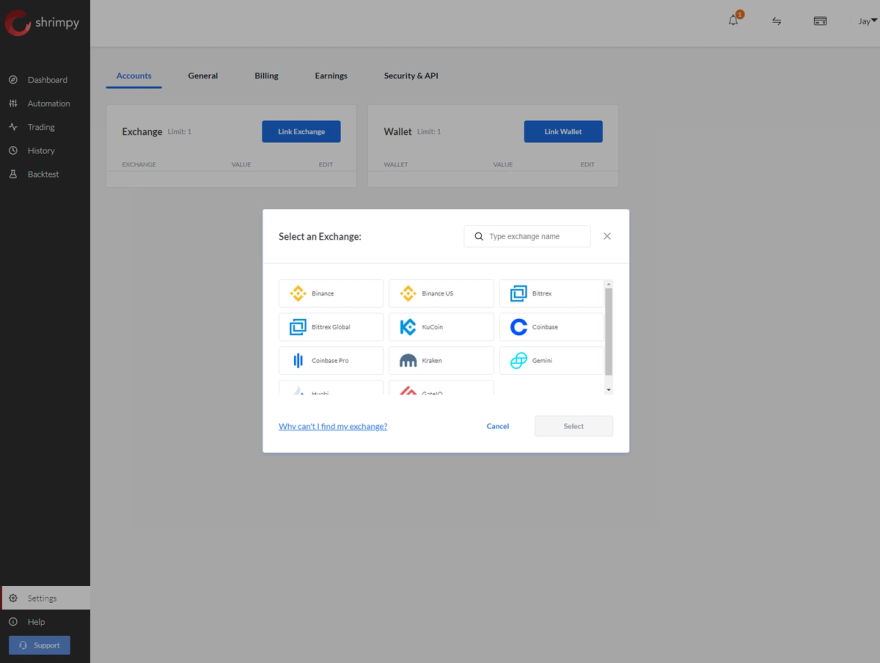Viewport: 880px width, 663px height.
Task: Click the Link Exchange button
Action: (301, 131)
